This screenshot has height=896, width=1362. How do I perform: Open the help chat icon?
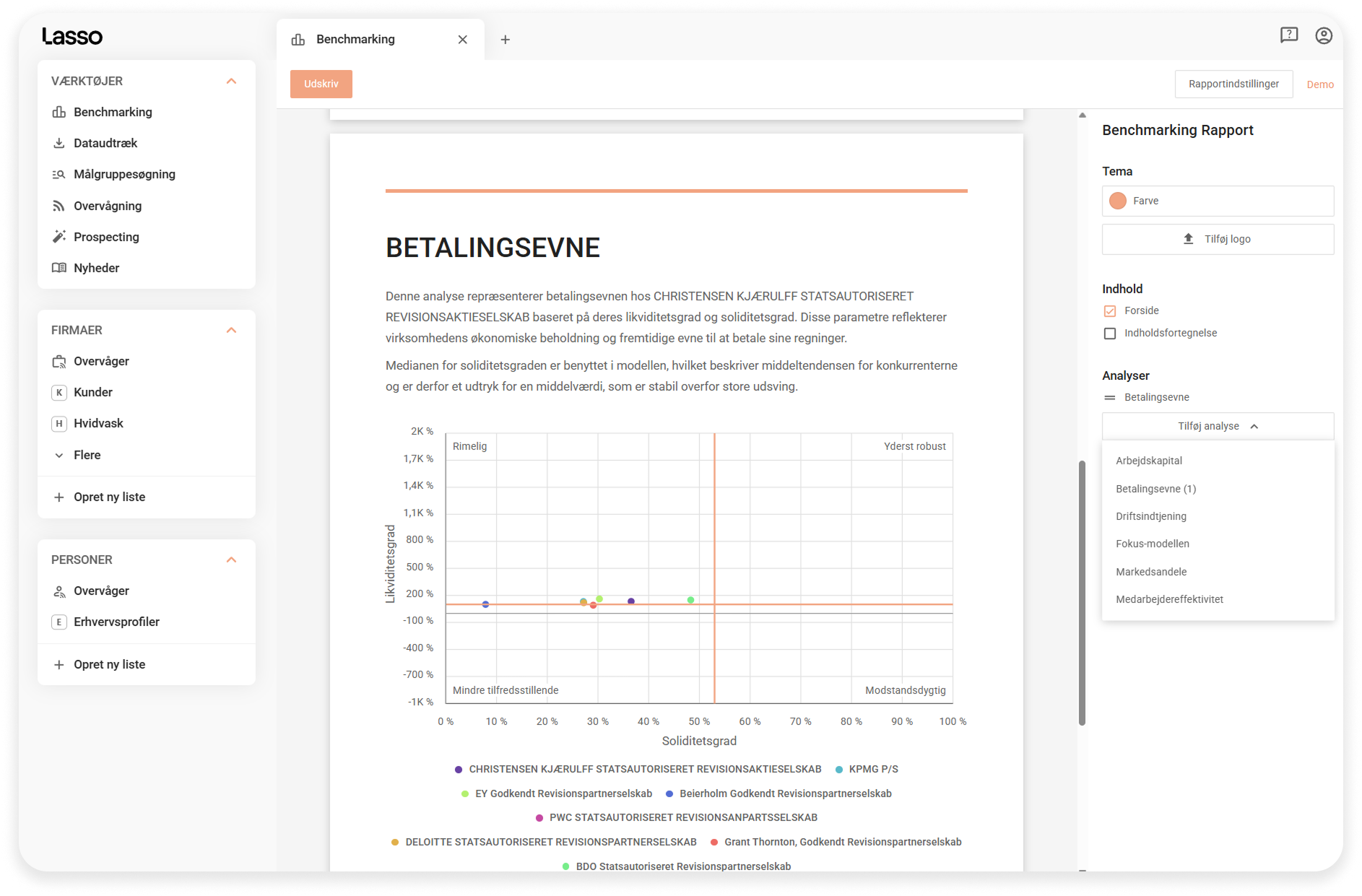click(x=1289, y=35)
